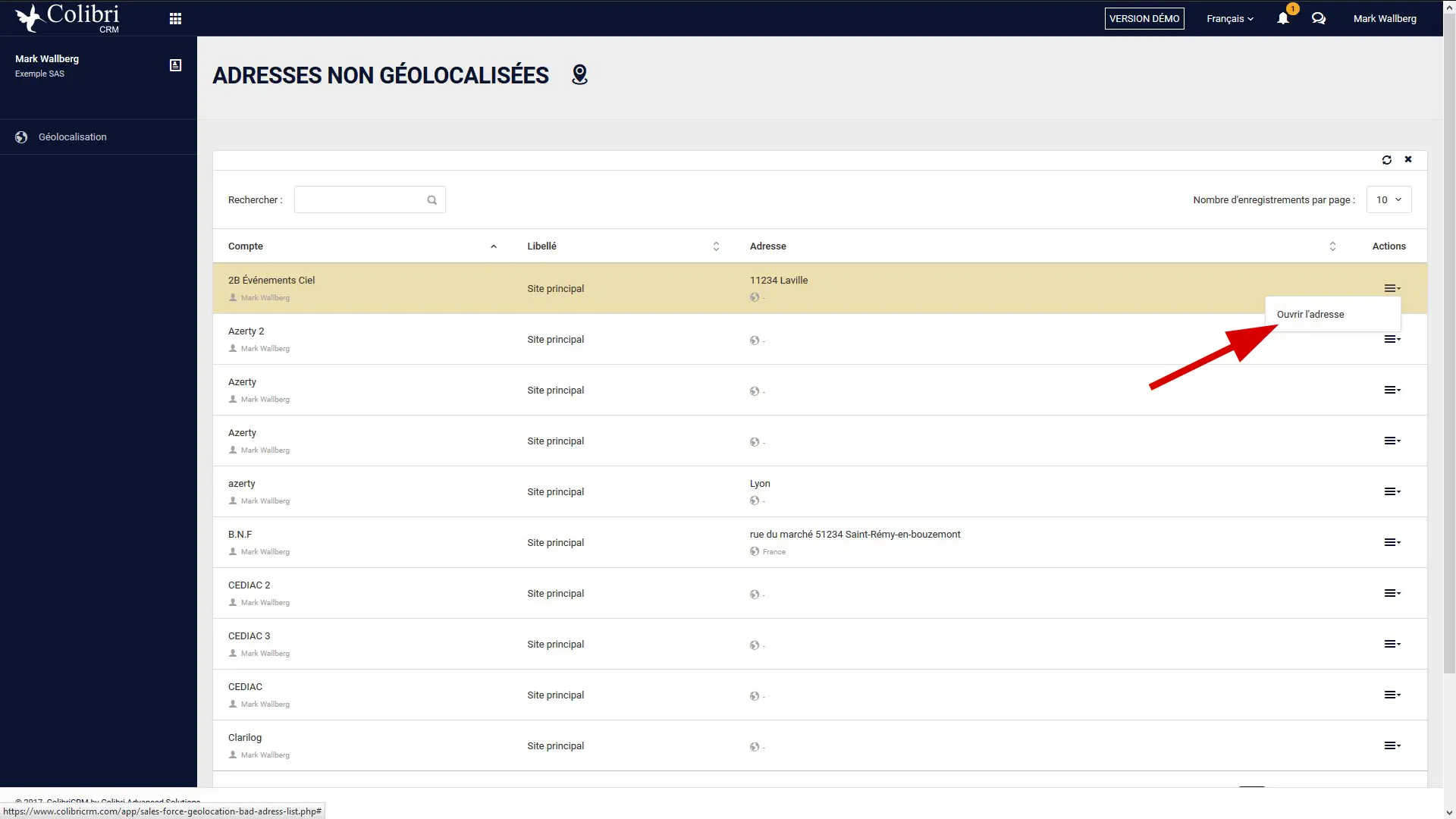
Task: Click the notification bell icon
Action: 1282,19
